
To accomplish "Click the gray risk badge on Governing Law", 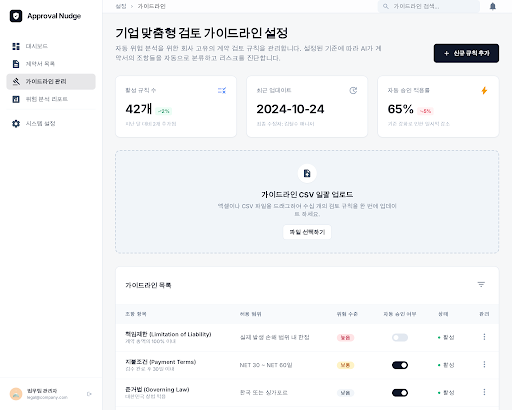I will click(345, 393).
